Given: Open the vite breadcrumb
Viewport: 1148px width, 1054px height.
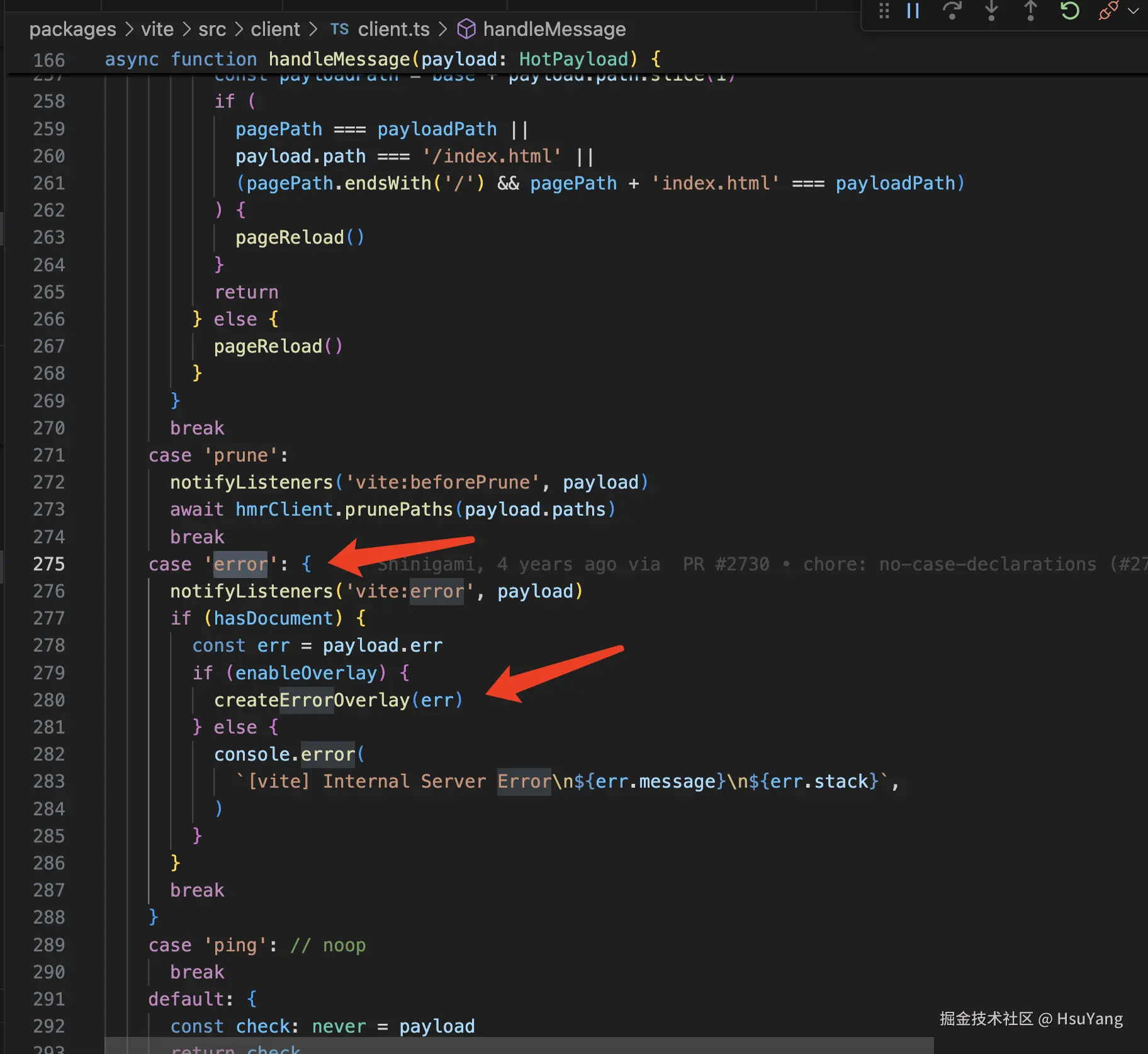Looking at the screenshot, I should (x=157, y=29).
